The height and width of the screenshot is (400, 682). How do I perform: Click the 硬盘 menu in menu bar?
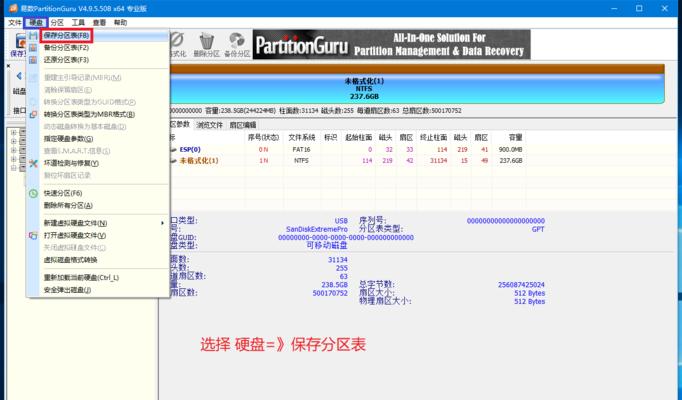click(36, 23)
